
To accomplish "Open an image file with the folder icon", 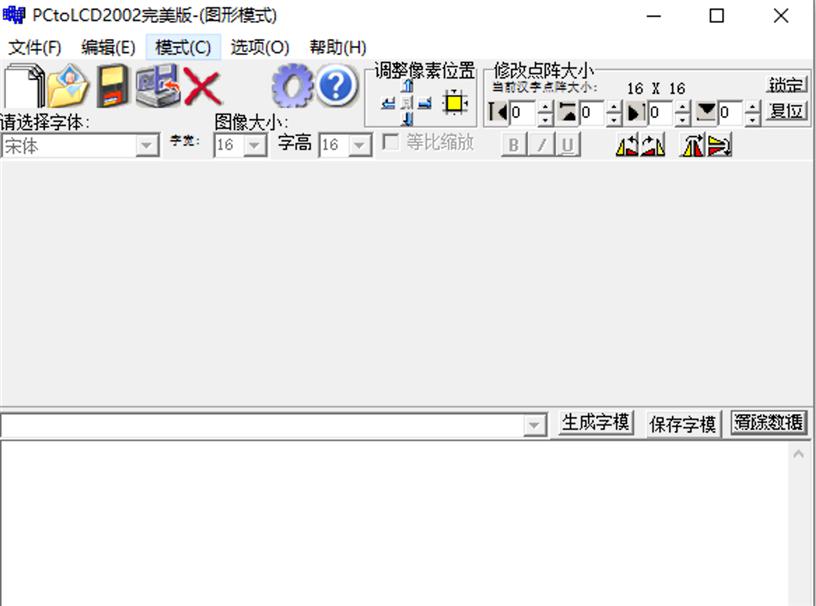I will (68, 85).
